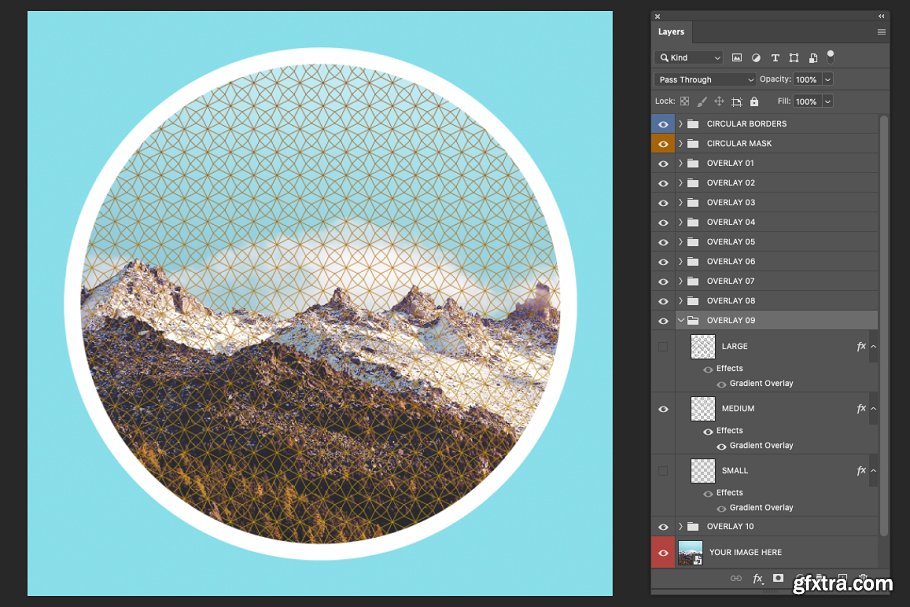This screenshot has height=607, width=910.
Task: Open the Pass Through blend mode dropdown
Action: pos(705,80)
